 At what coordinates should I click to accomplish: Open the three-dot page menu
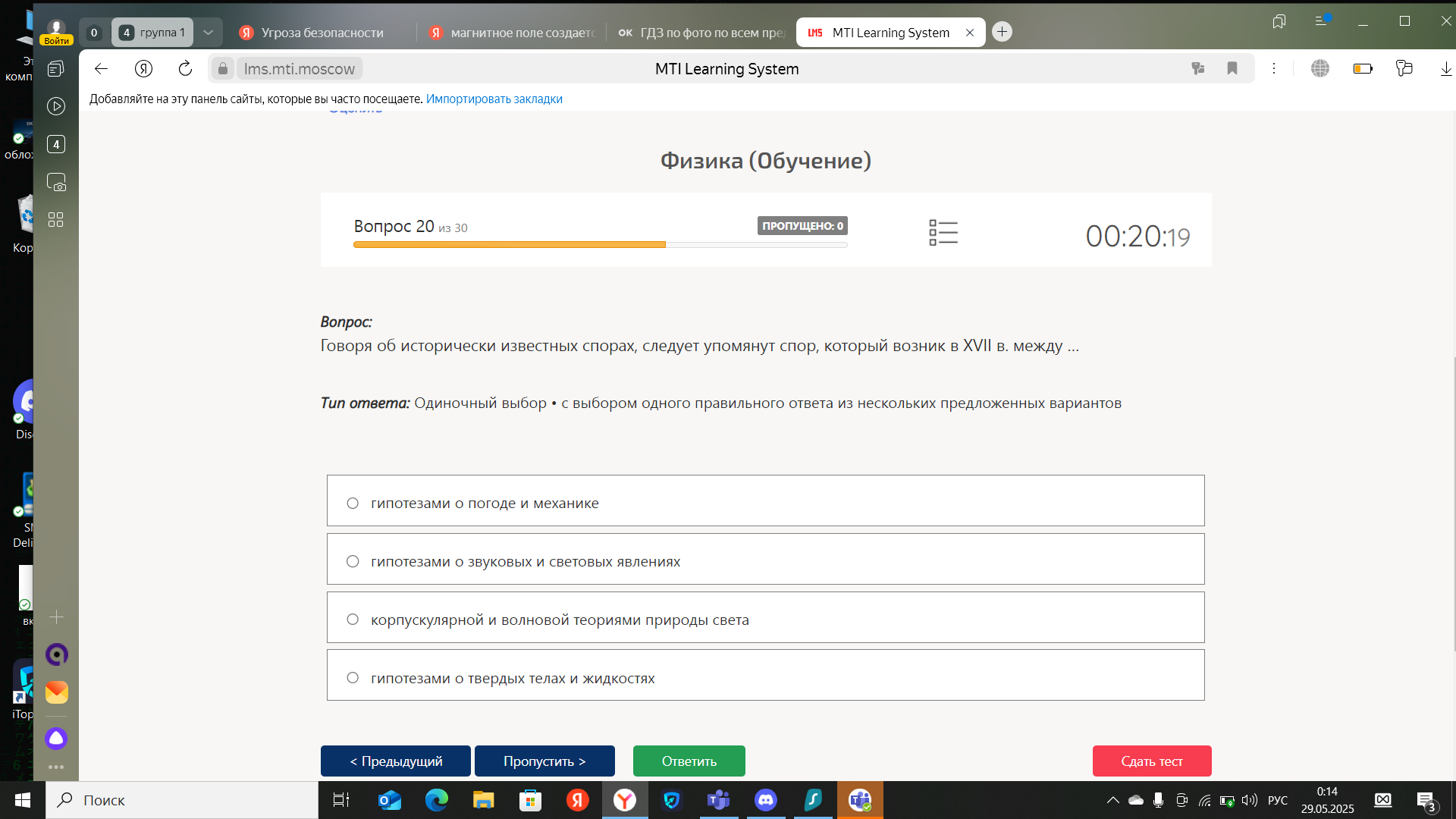coord(1274,69)
